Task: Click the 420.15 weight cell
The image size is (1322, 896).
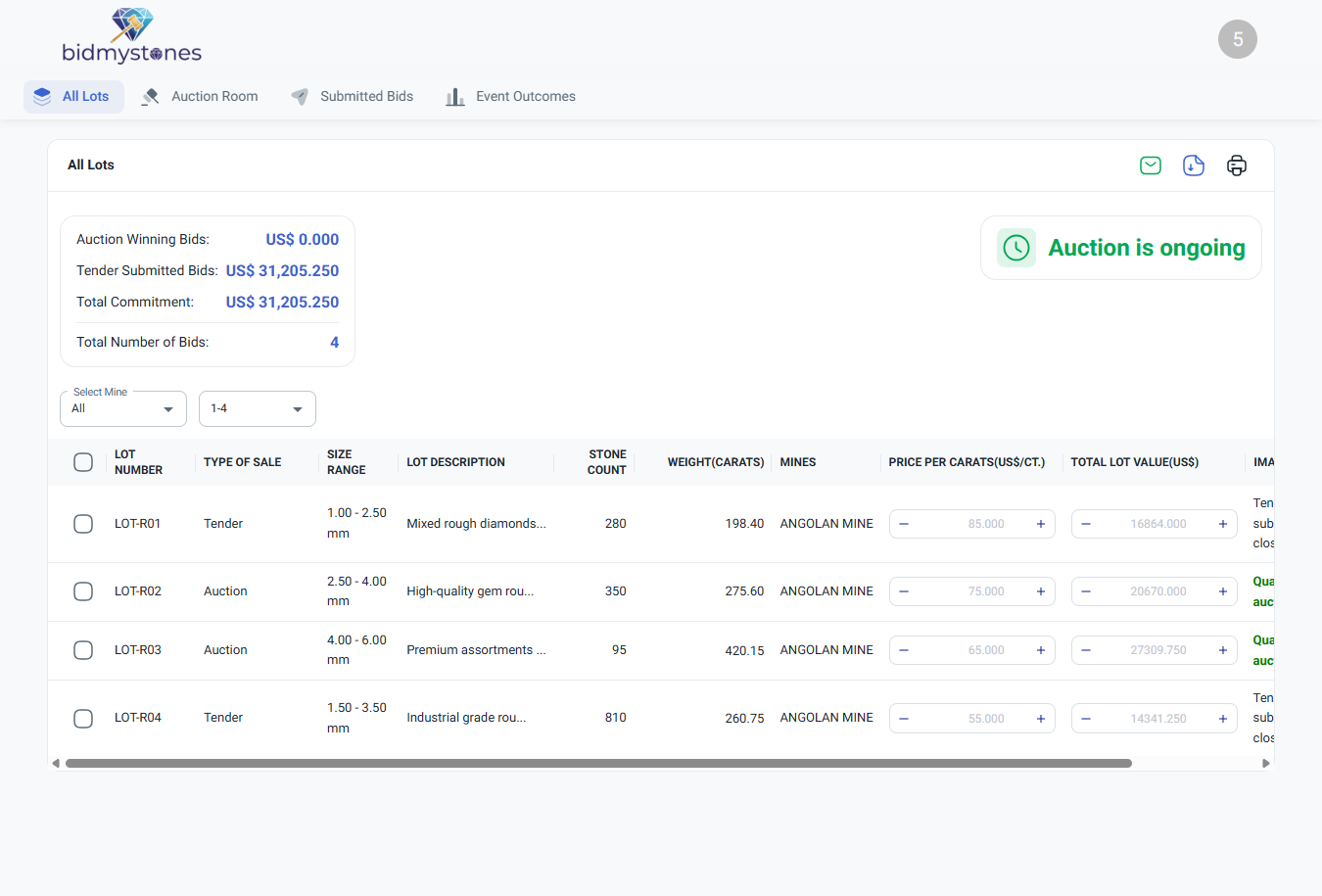Action: pos(744,650)
